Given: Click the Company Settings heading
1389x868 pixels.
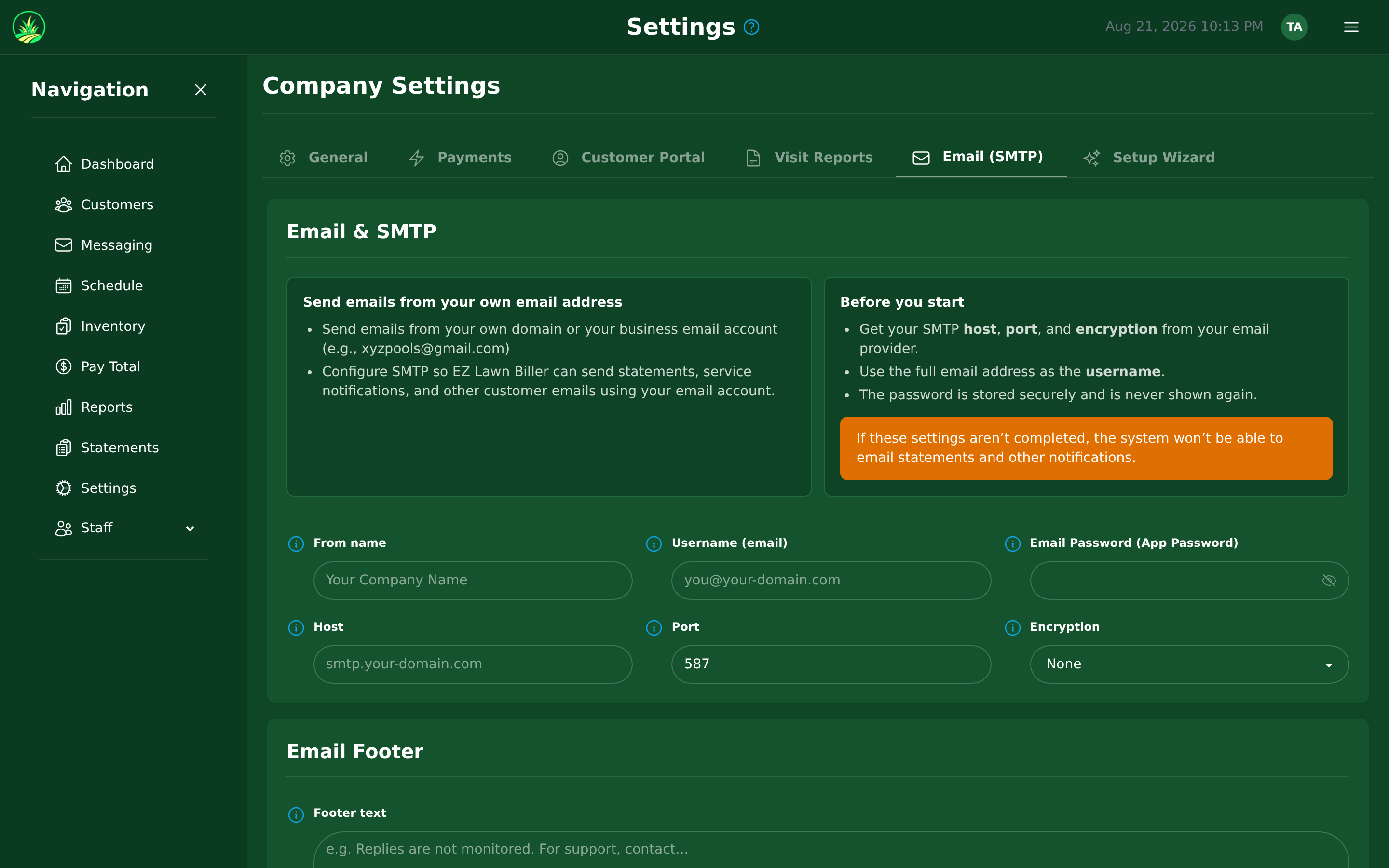Looking at the screenshot, I should click(381, 85).
